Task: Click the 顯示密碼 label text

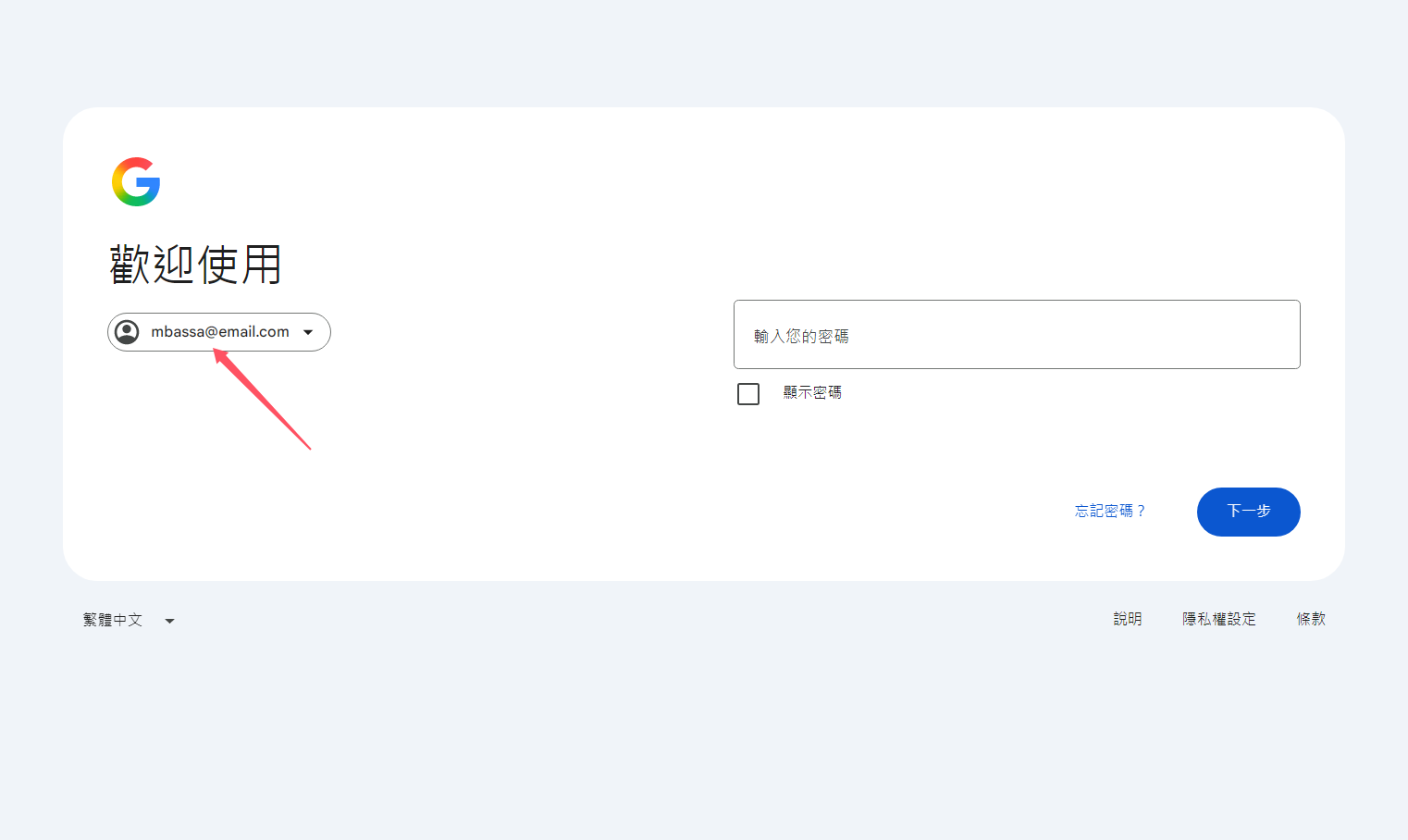Action: pyautogui.click(x=812, y=392)
